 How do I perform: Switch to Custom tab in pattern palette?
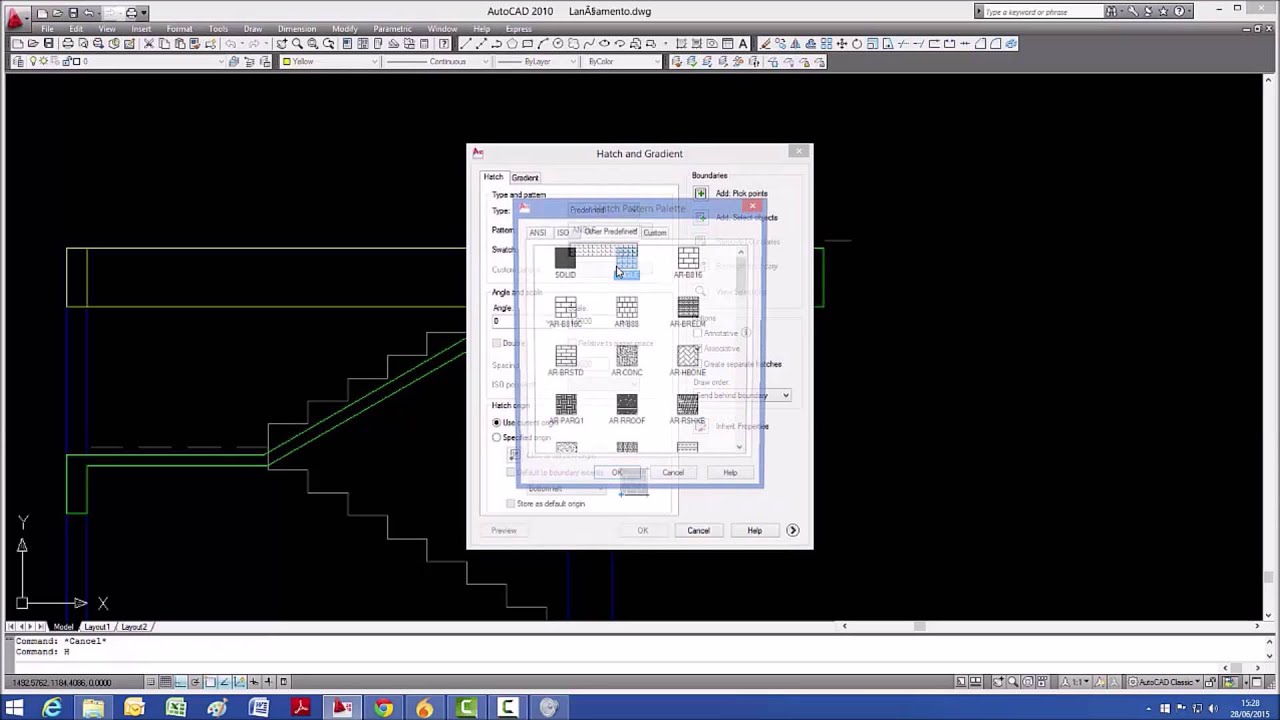point(654,232)
